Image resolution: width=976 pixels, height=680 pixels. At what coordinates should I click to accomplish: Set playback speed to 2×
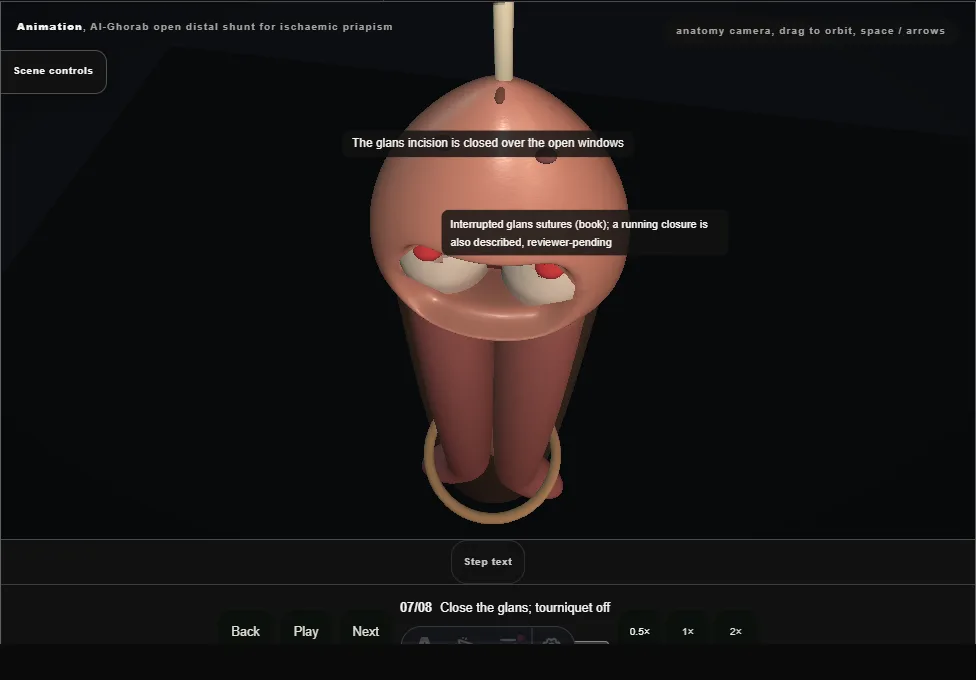pos(735,631)
